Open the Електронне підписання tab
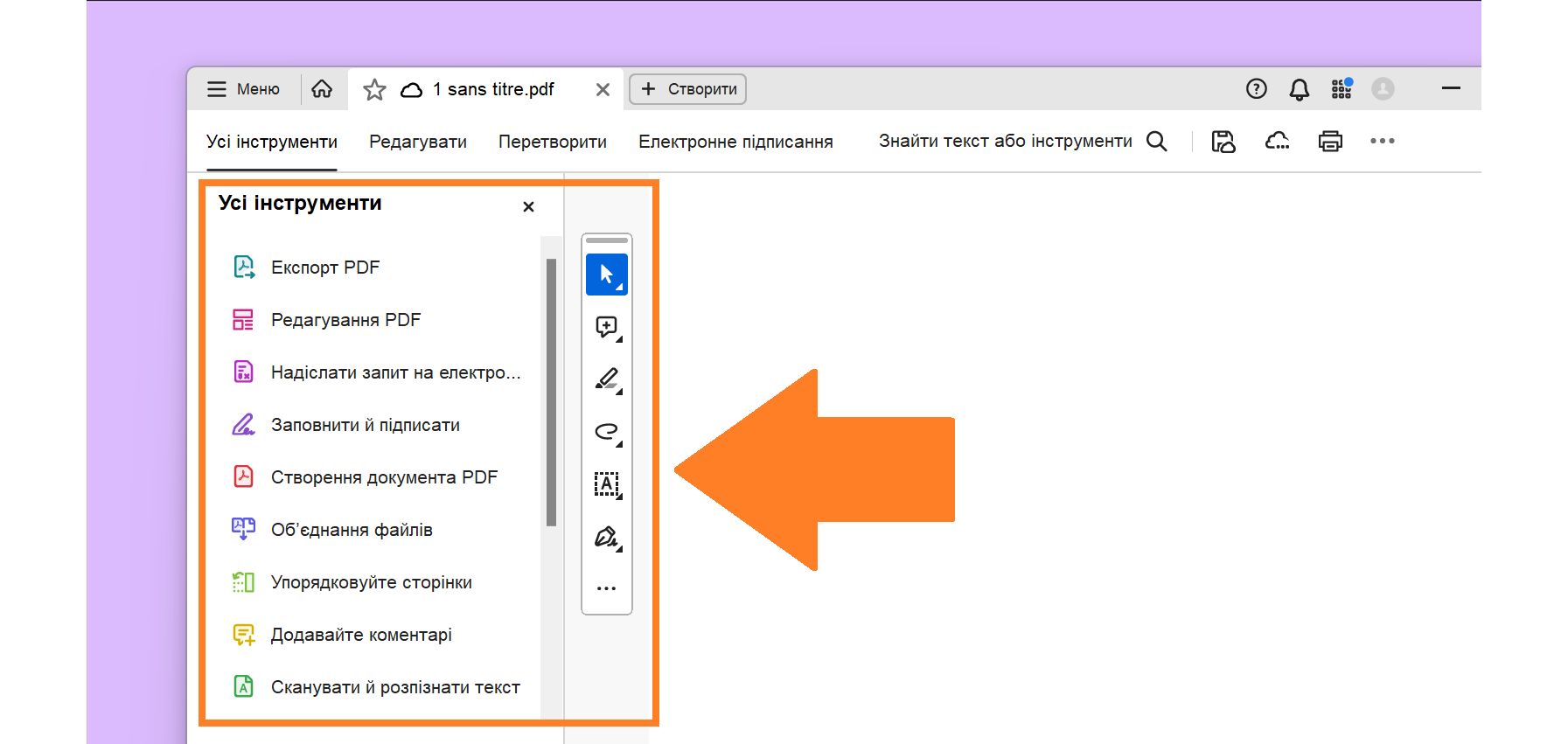Viewport: 1568px width, 744px height. tap(735, 142)
